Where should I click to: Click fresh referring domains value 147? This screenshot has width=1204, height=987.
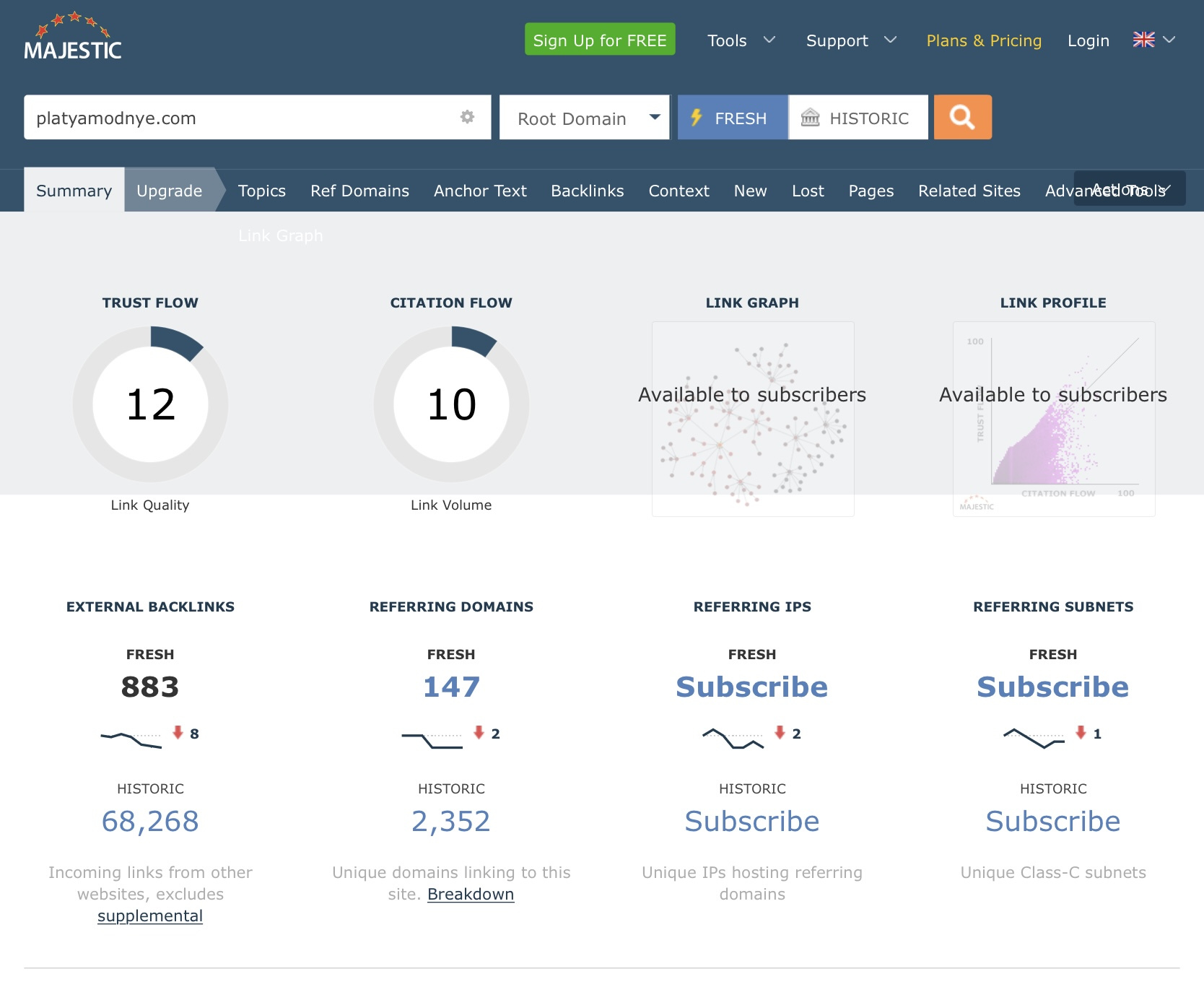tap(451, 687)
